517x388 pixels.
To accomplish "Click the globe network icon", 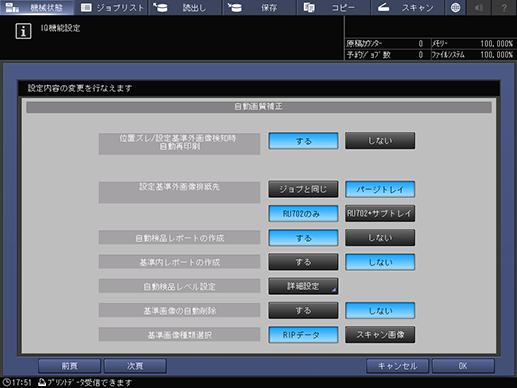I will (455, 7).
